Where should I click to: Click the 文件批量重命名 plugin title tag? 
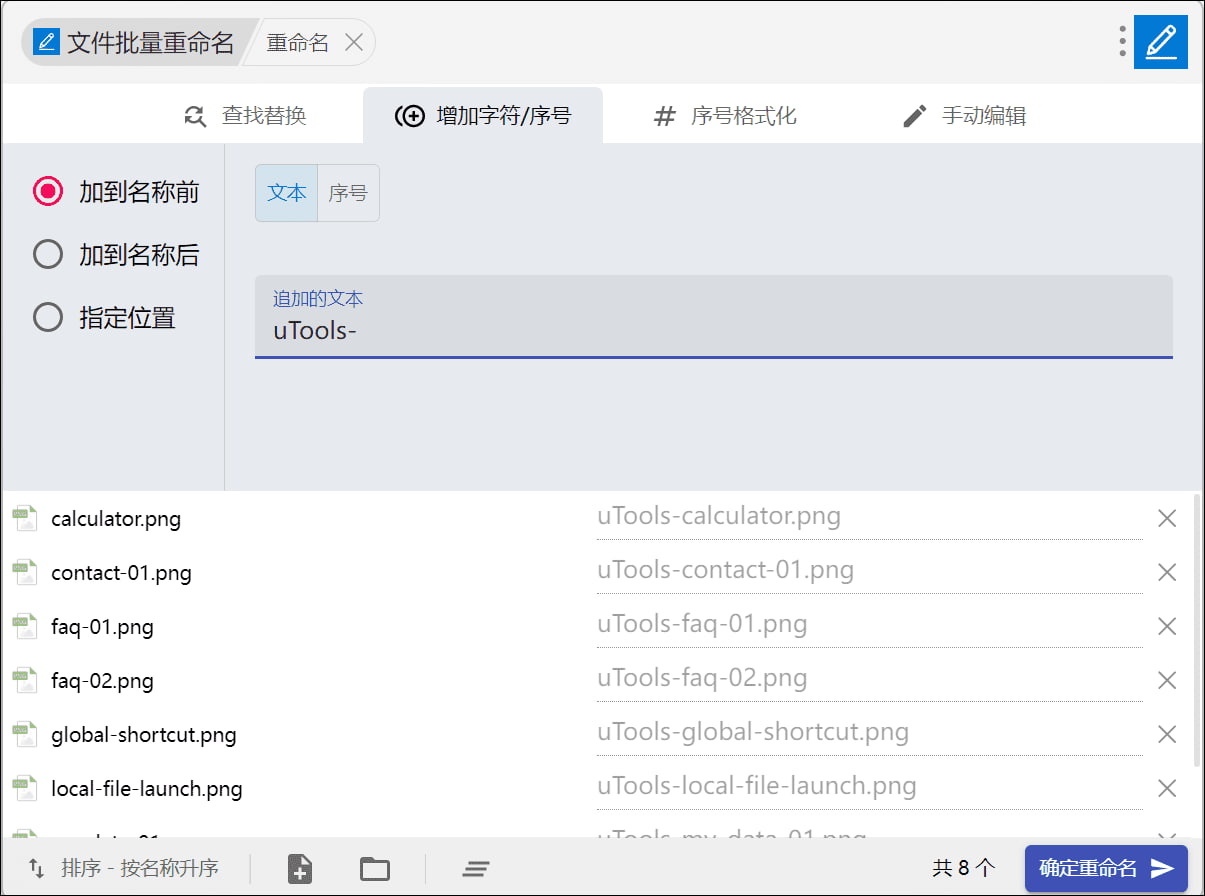pos(135,42)
